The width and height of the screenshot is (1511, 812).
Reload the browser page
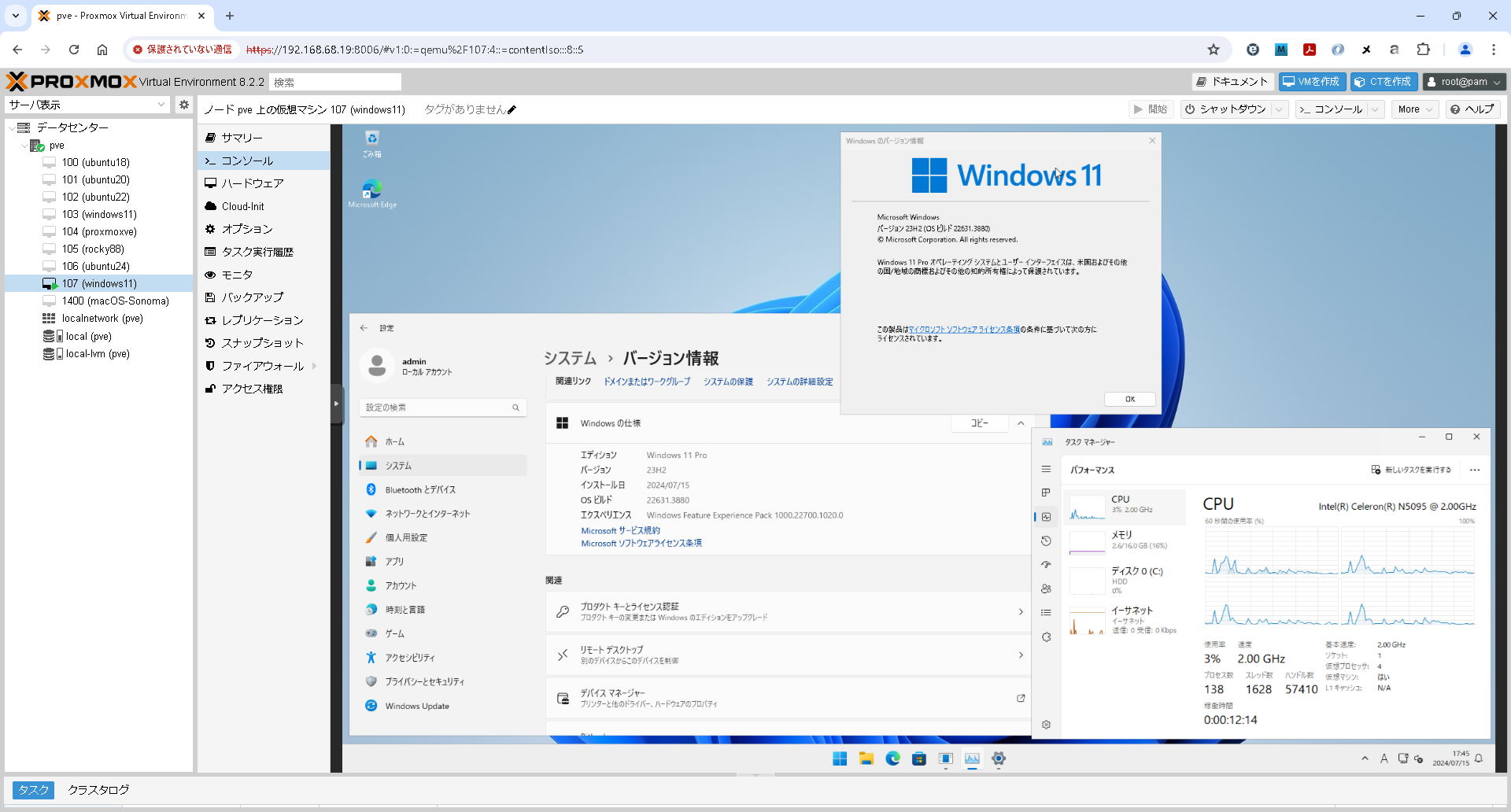point(74,50)
